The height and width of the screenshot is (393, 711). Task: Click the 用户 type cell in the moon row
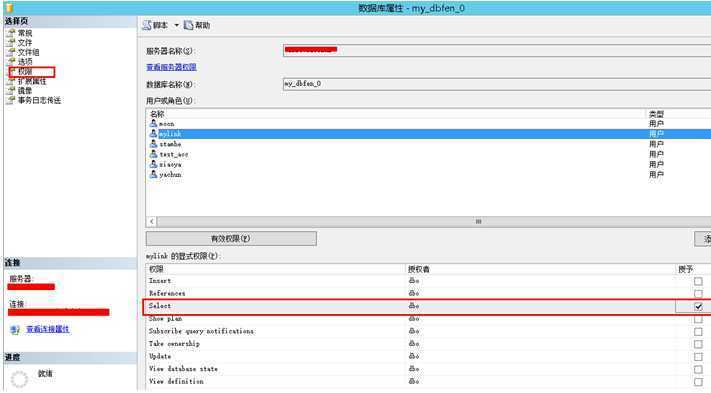coord(656,124)
